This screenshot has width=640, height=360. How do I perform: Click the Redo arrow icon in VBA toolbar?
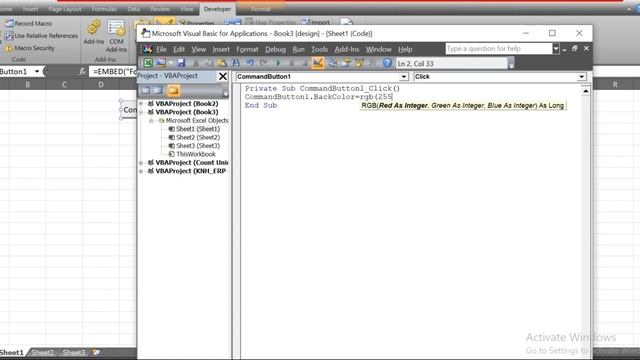click(x=263, y=63)
